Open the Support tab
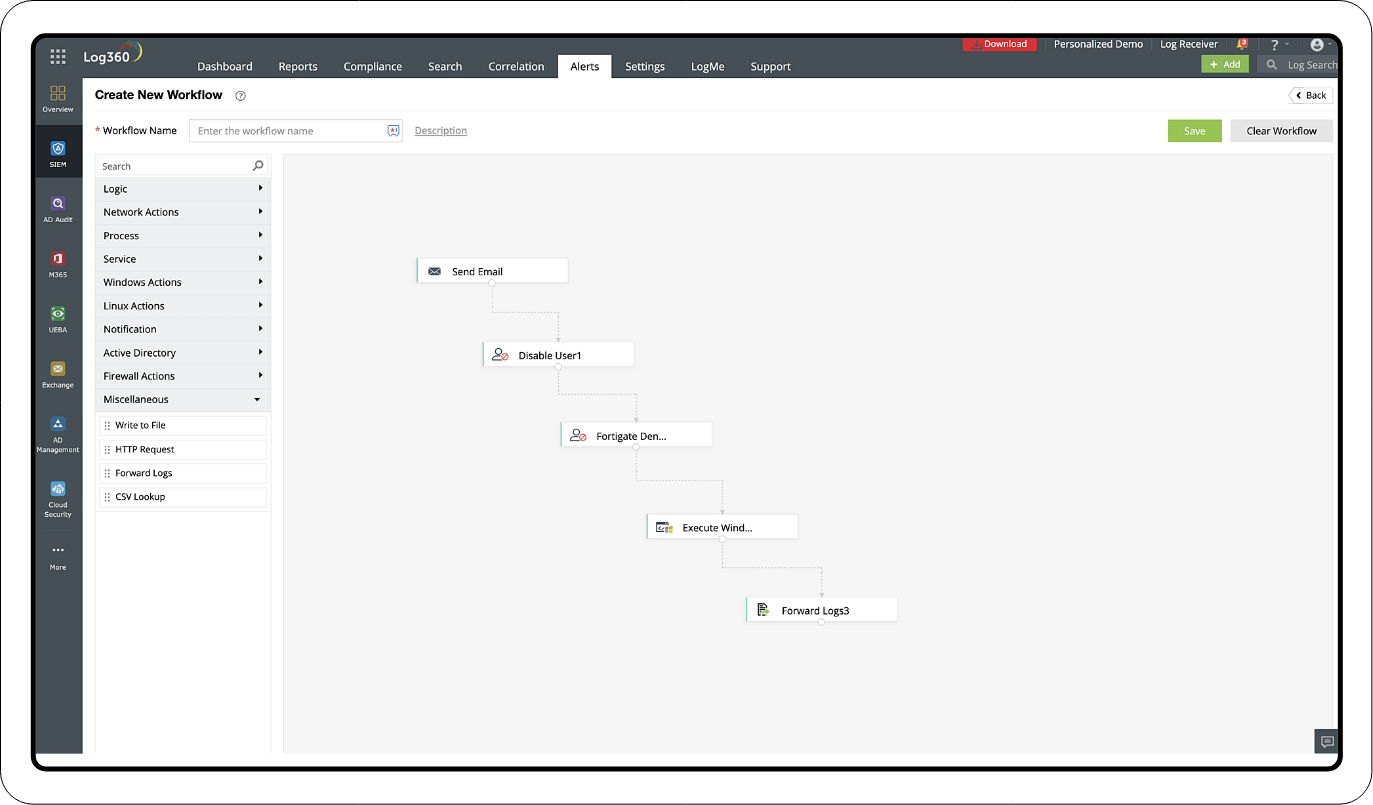This screenshot has height=805, width=1373. 771,66
